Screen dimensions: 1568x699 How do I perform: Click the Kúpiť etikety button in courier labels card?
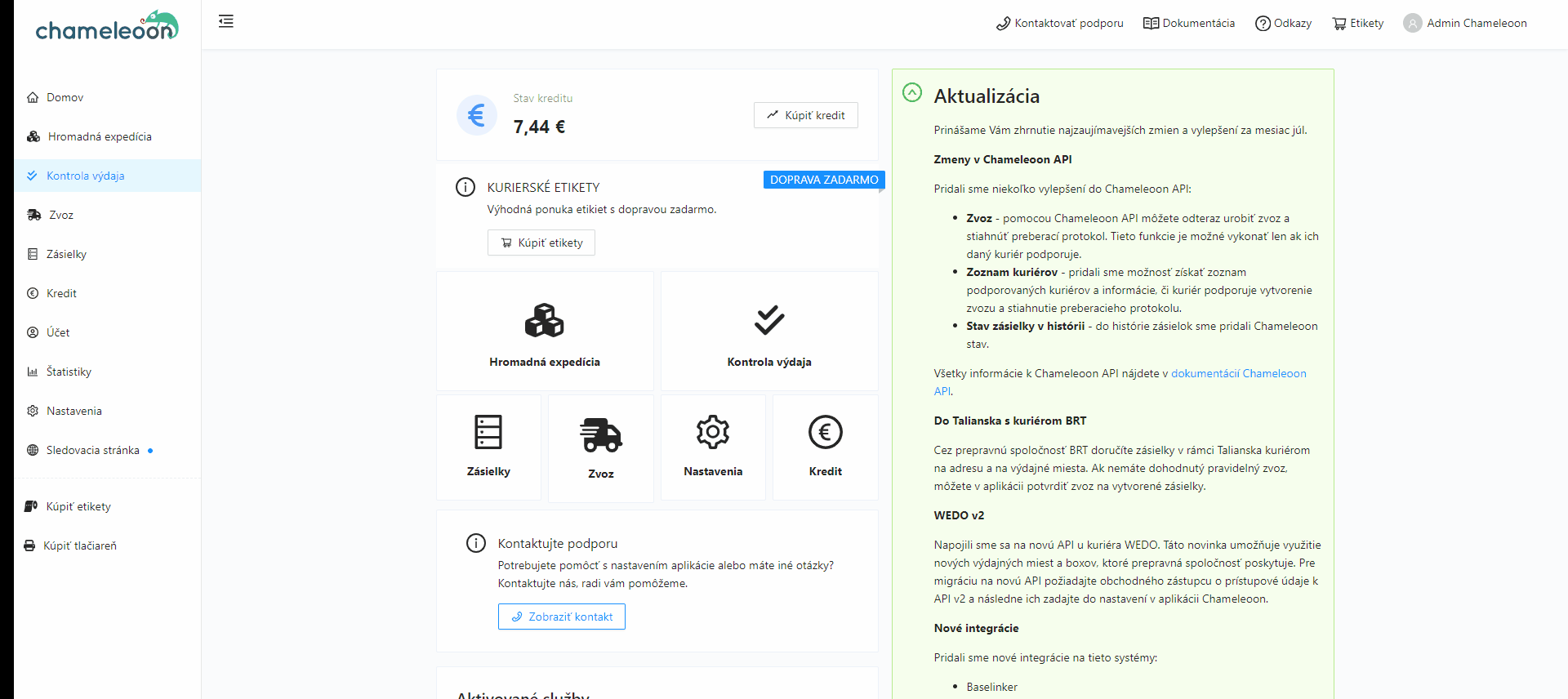[x=541, y=243]
